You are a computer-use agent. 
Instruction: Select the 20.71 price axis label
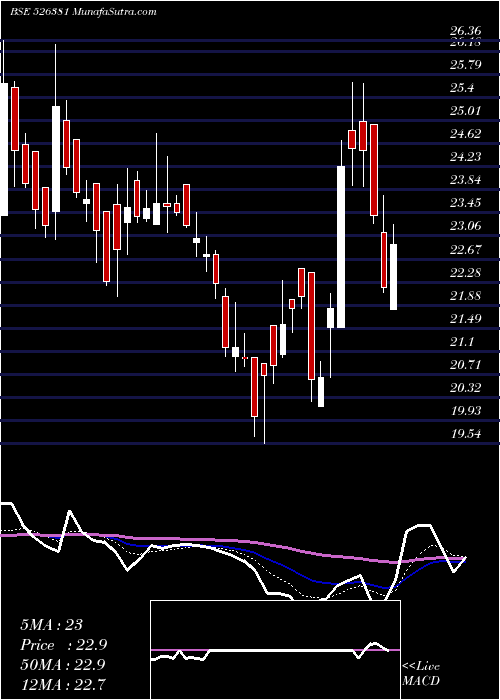pos(466,365)
